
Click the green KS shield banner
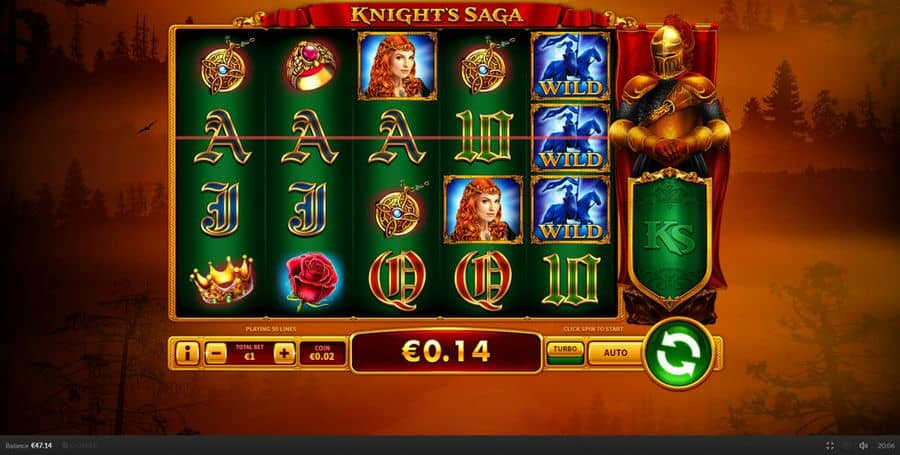(670, 237)
